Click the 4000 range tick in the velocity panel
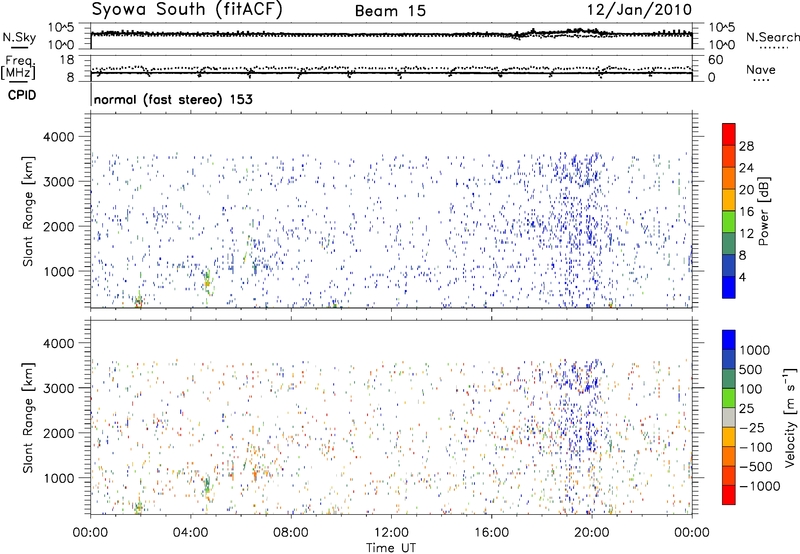 pyautogui.click(x=59, y=343)
